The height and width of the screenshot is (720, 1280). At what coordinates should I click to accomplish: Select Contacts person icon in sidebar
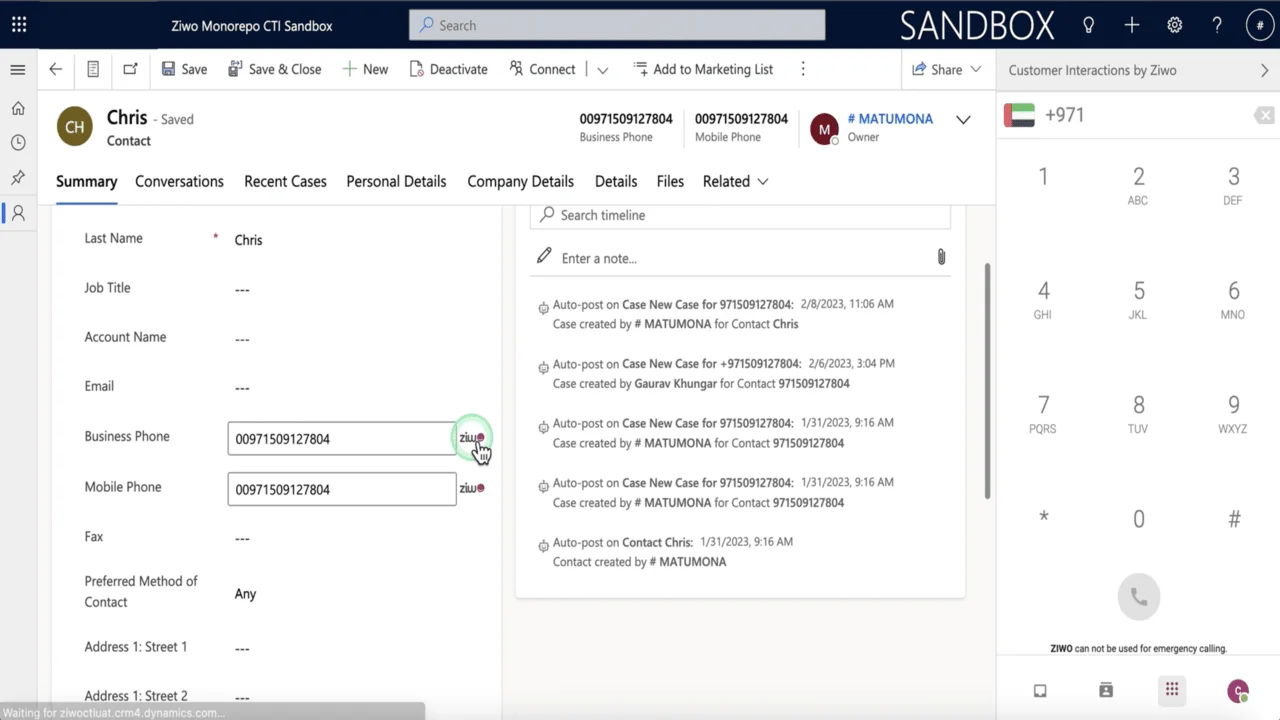tap(18, 213)
